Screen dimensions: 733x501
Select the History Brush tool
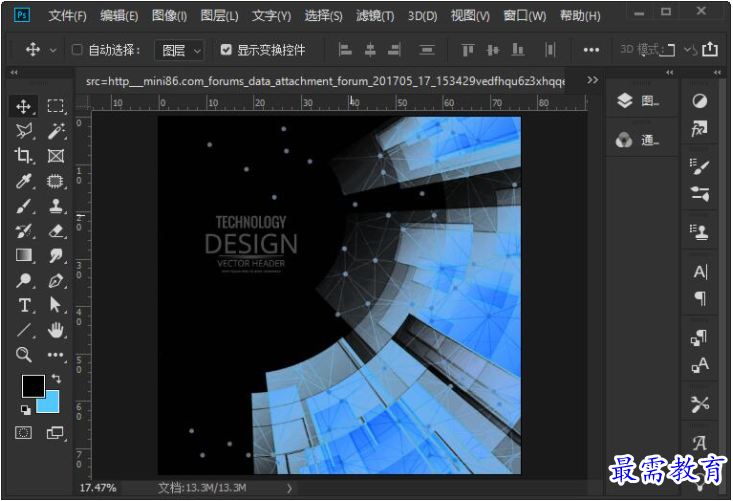[x=23, y=230]
